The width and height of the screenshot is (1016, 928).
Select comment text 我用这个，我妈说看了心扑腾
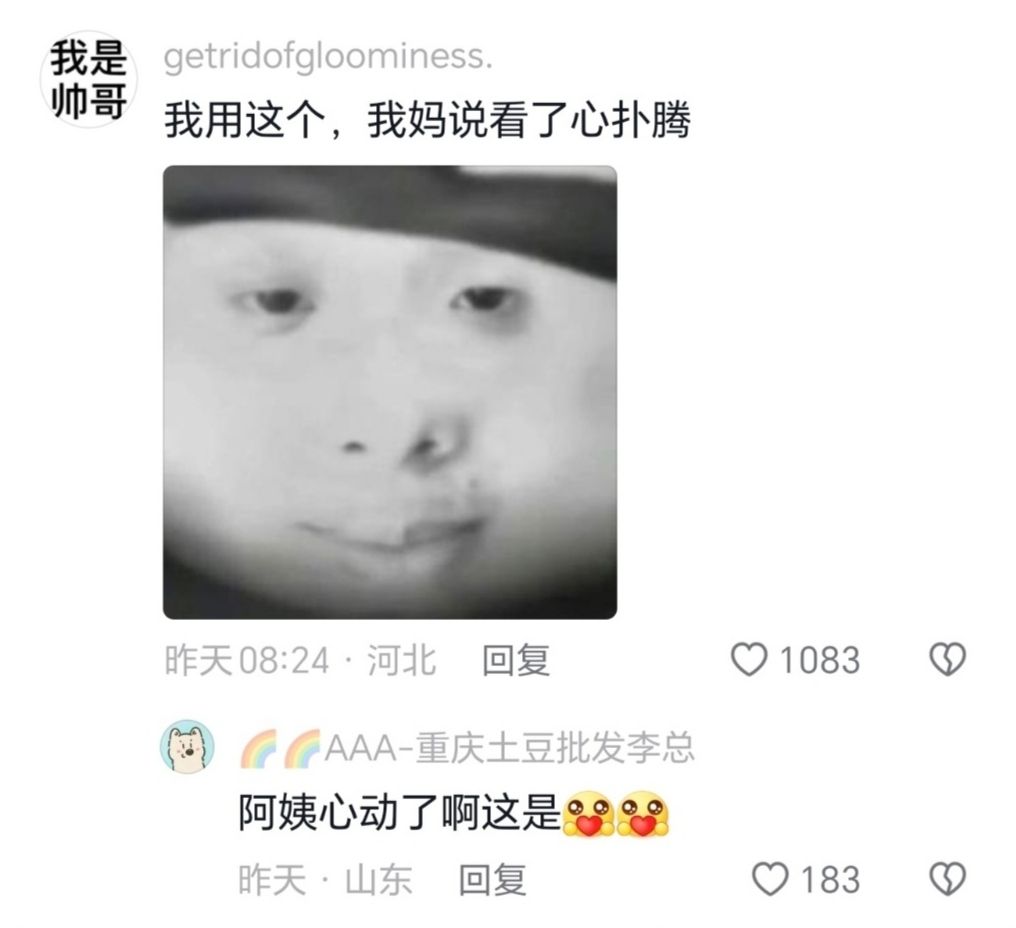[x=428, y=121]
